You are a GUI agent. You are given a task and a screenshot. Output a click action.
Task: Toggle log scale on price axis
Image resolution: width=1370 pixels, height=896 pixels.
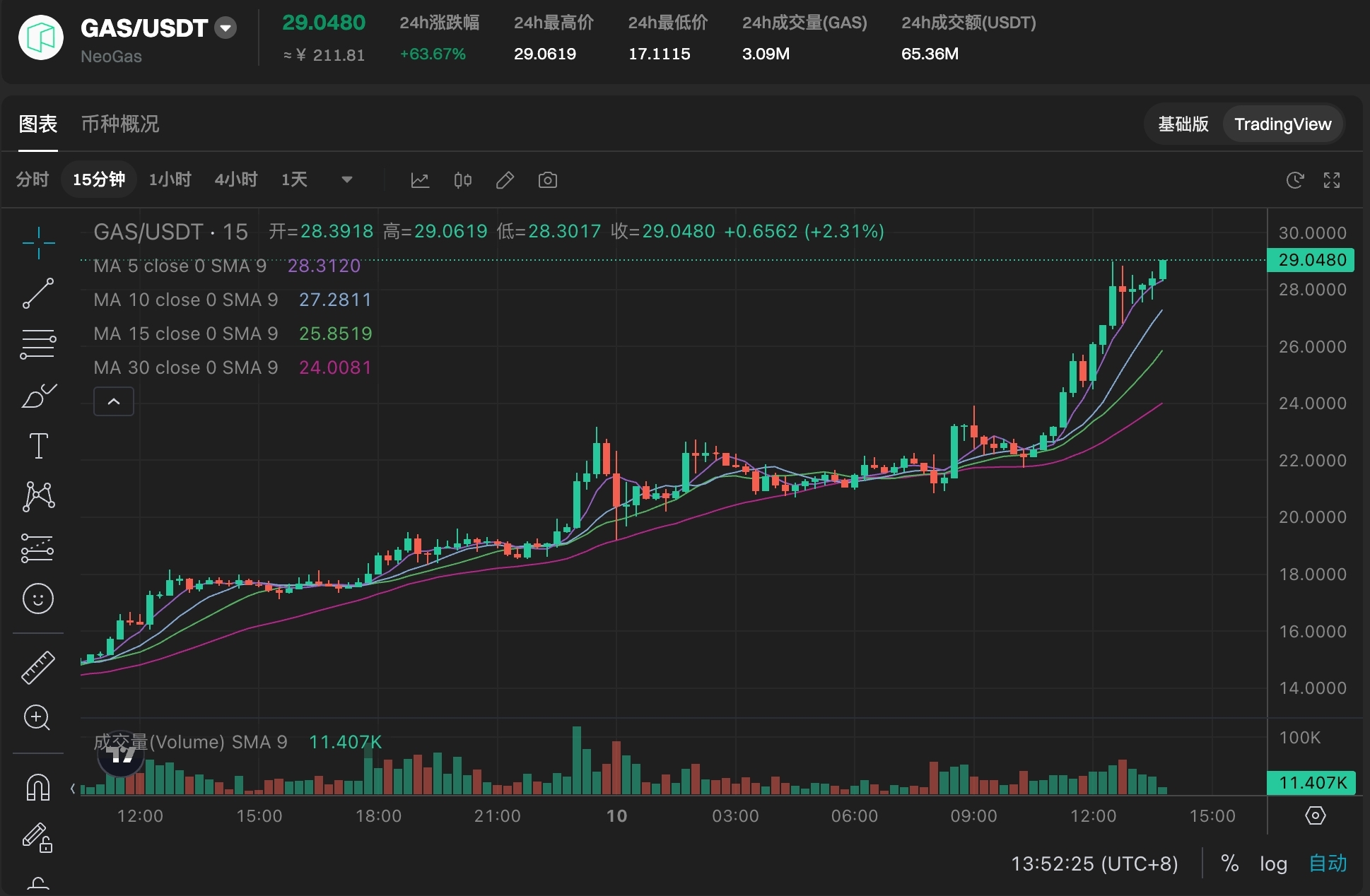(x=1272, y=863)
